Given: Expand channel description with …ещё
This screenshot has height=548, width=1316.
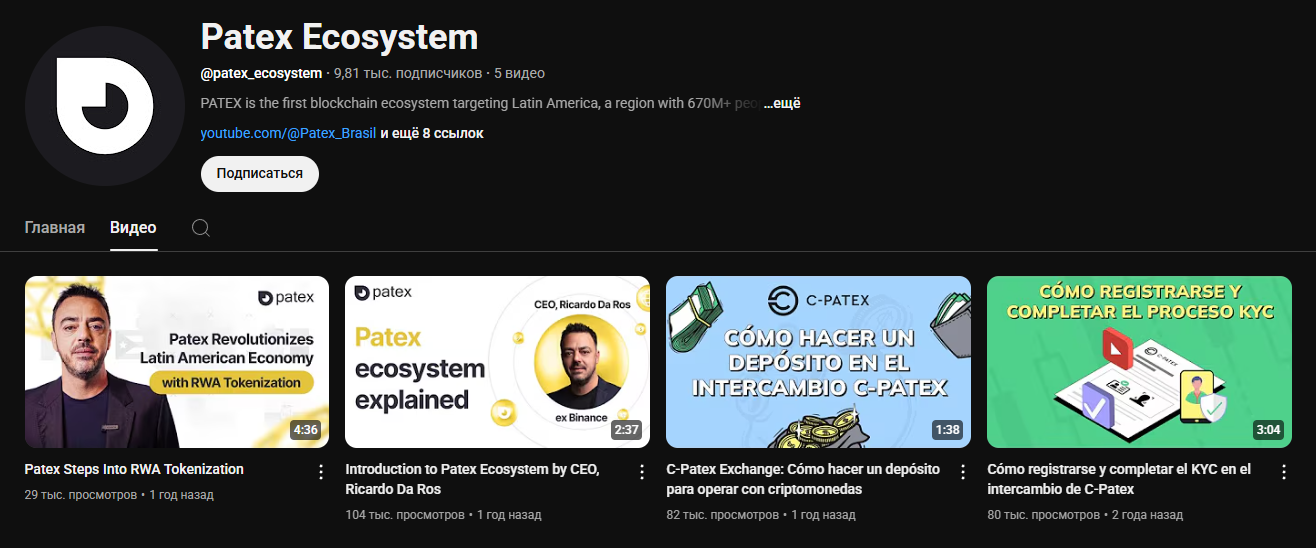Looking at the screenshot, I should [x=782, y=103].
